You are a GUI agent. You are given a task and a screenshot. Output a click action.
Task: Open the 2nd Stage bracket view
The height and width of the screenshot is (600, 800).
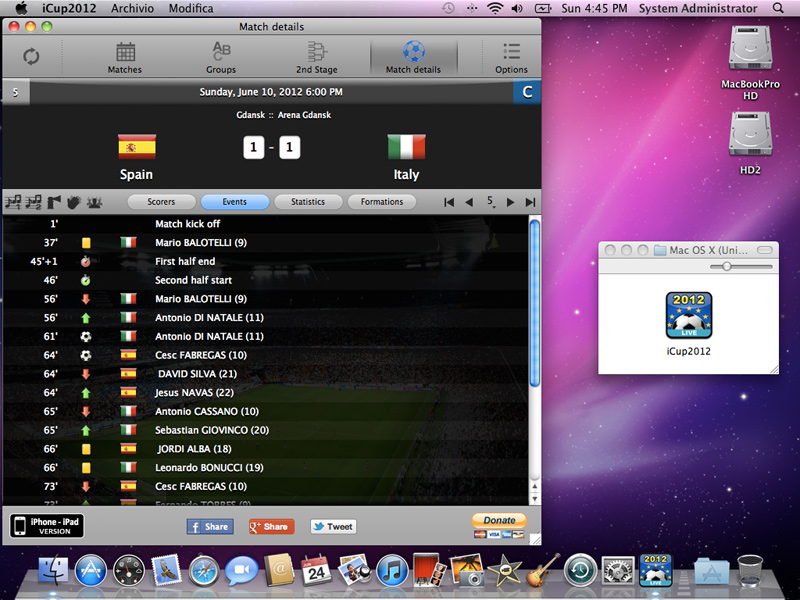(317, 58)
